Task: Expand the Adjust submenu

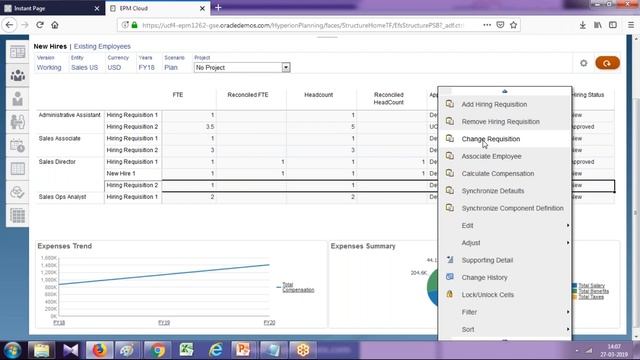Action: pyautogui.click(x=505, y=242)
